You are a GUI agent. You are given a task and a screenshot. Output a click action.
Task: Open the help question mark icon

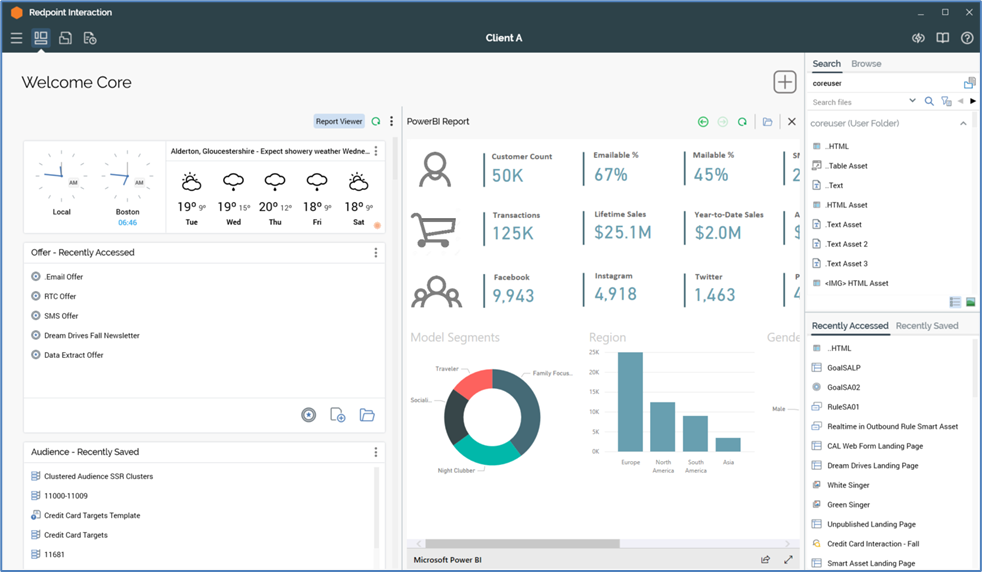967,38
